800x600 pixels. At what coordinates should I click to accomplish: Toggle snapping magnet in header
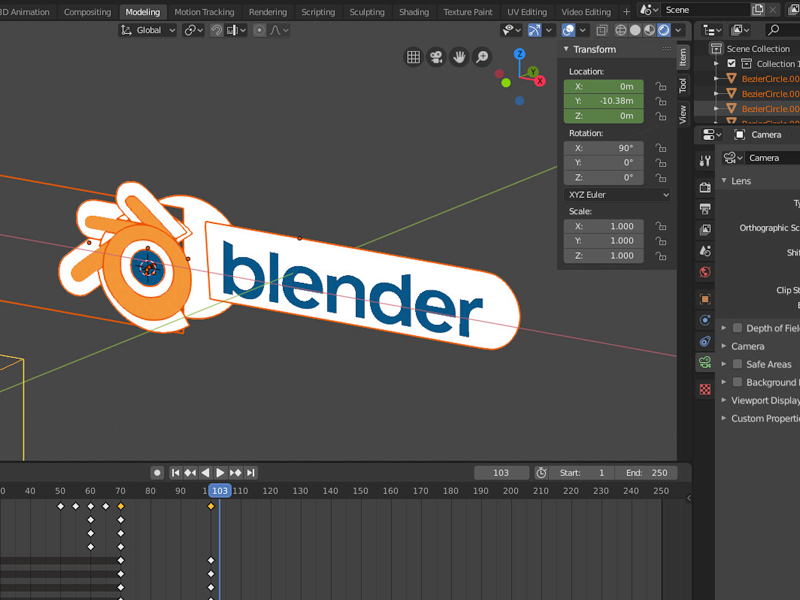point(216,30)
